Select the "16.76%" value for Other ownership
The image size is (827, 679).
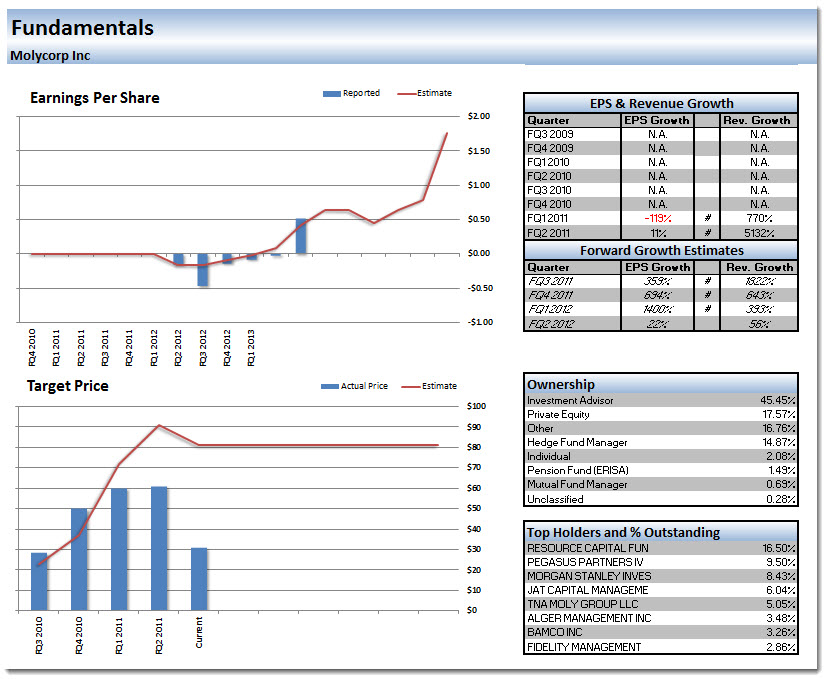(779, 428)
